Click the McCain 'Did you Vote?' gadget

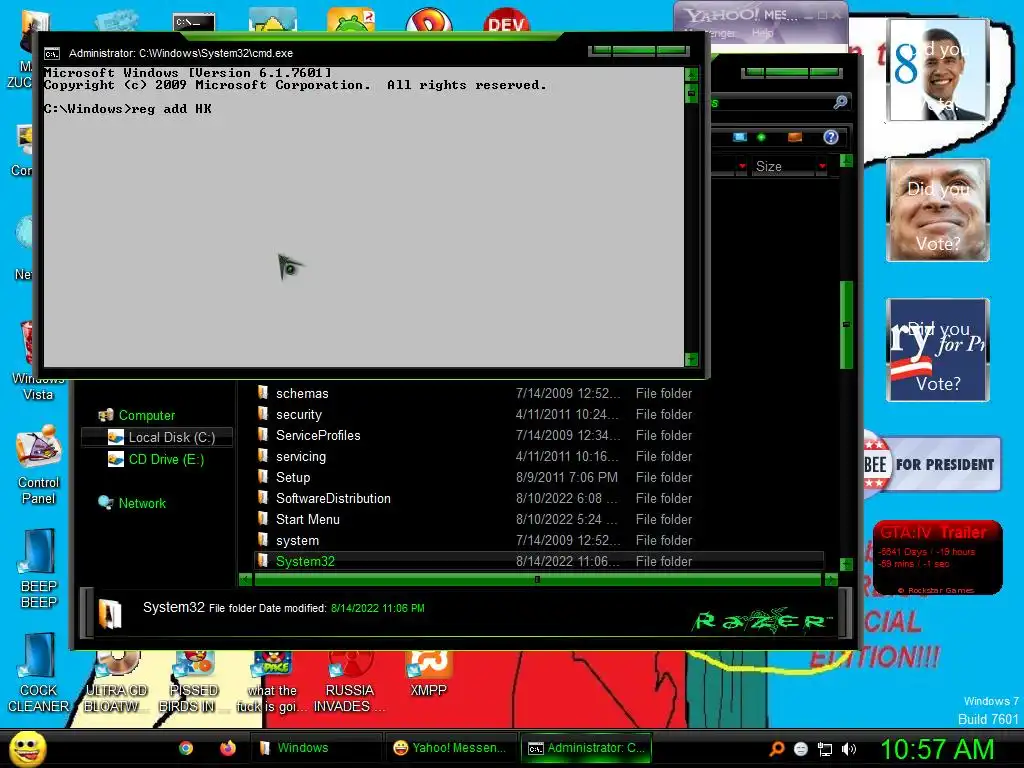click(x=938, y=210)
